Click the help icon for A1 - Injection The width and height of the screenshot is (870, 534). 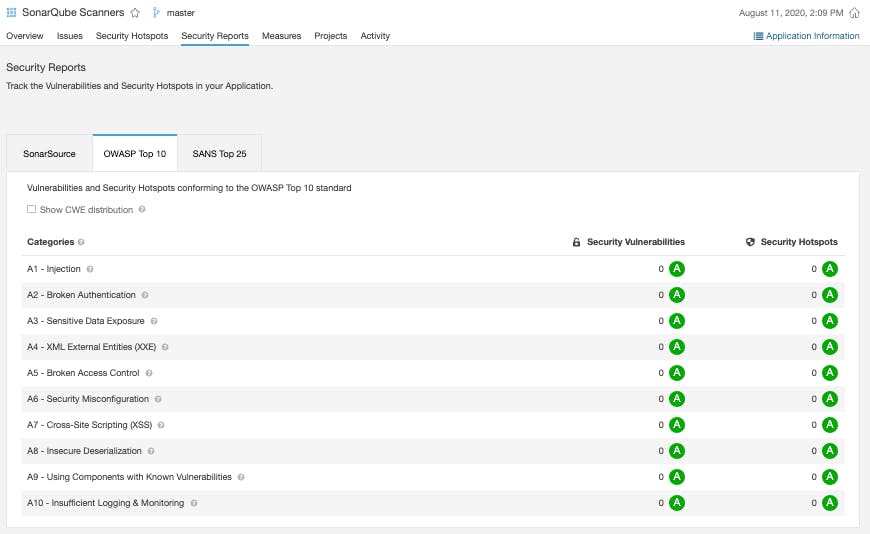[90, 269]
